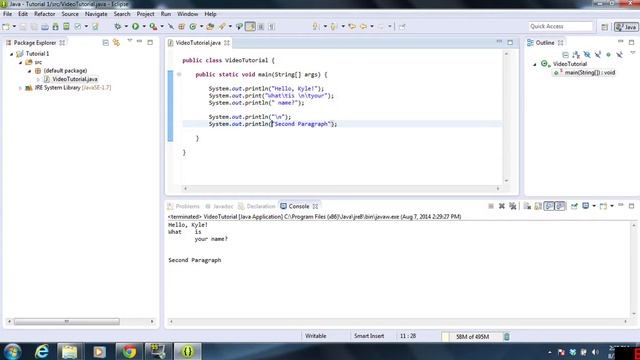640x360 pixels.
Task: Switch to the Problems tab
Action: click(183, 206)
